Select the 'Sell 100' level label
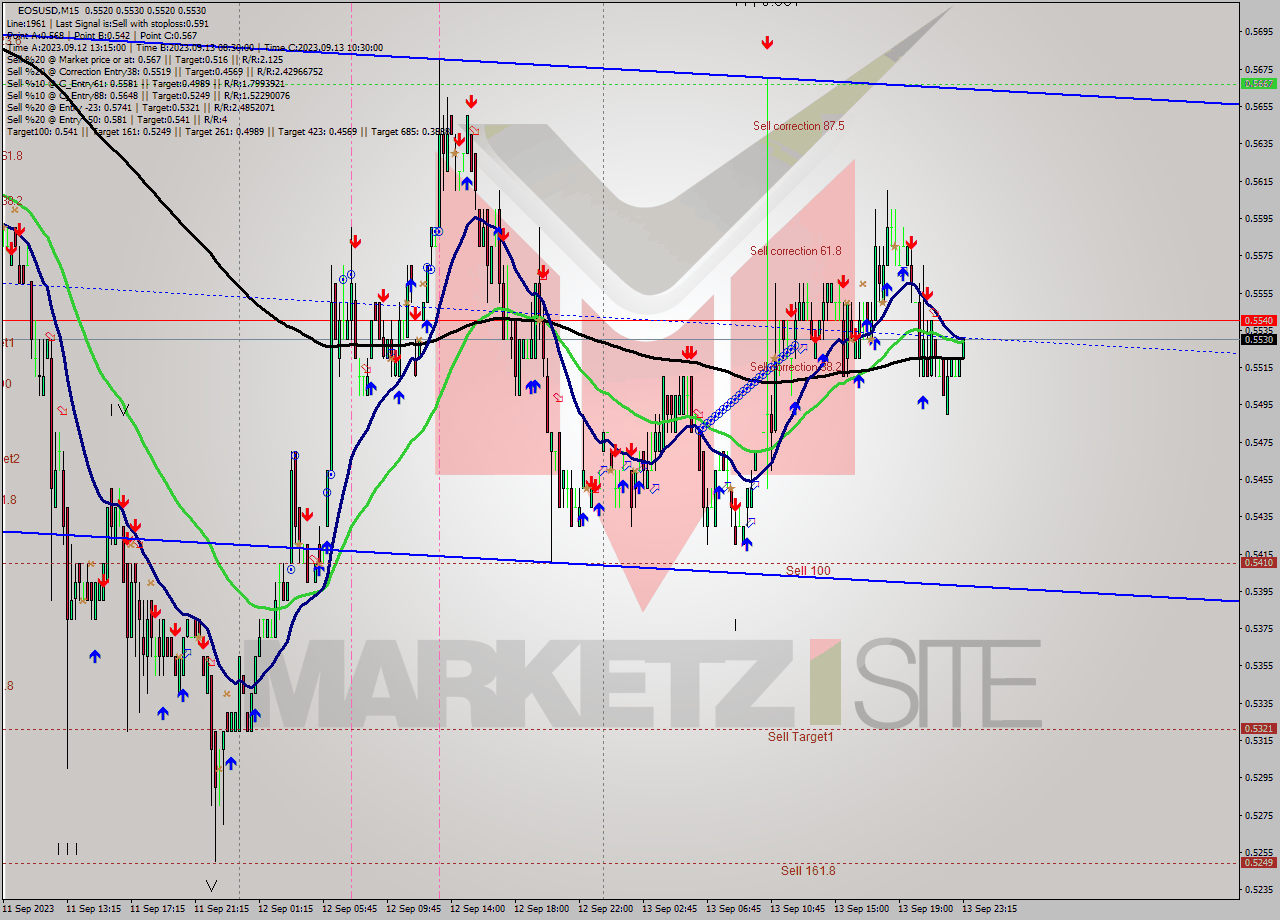 (x=807, y=571)
